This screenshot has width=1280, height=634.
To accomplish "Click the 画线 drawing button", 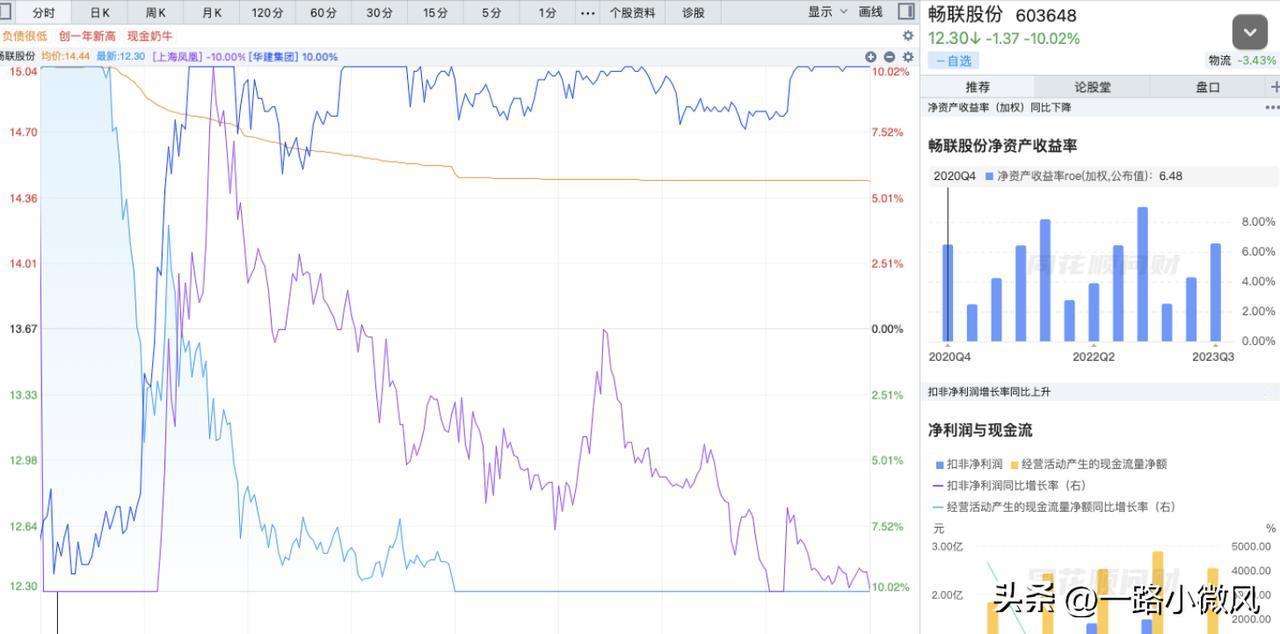I will [x=871, y=12].
